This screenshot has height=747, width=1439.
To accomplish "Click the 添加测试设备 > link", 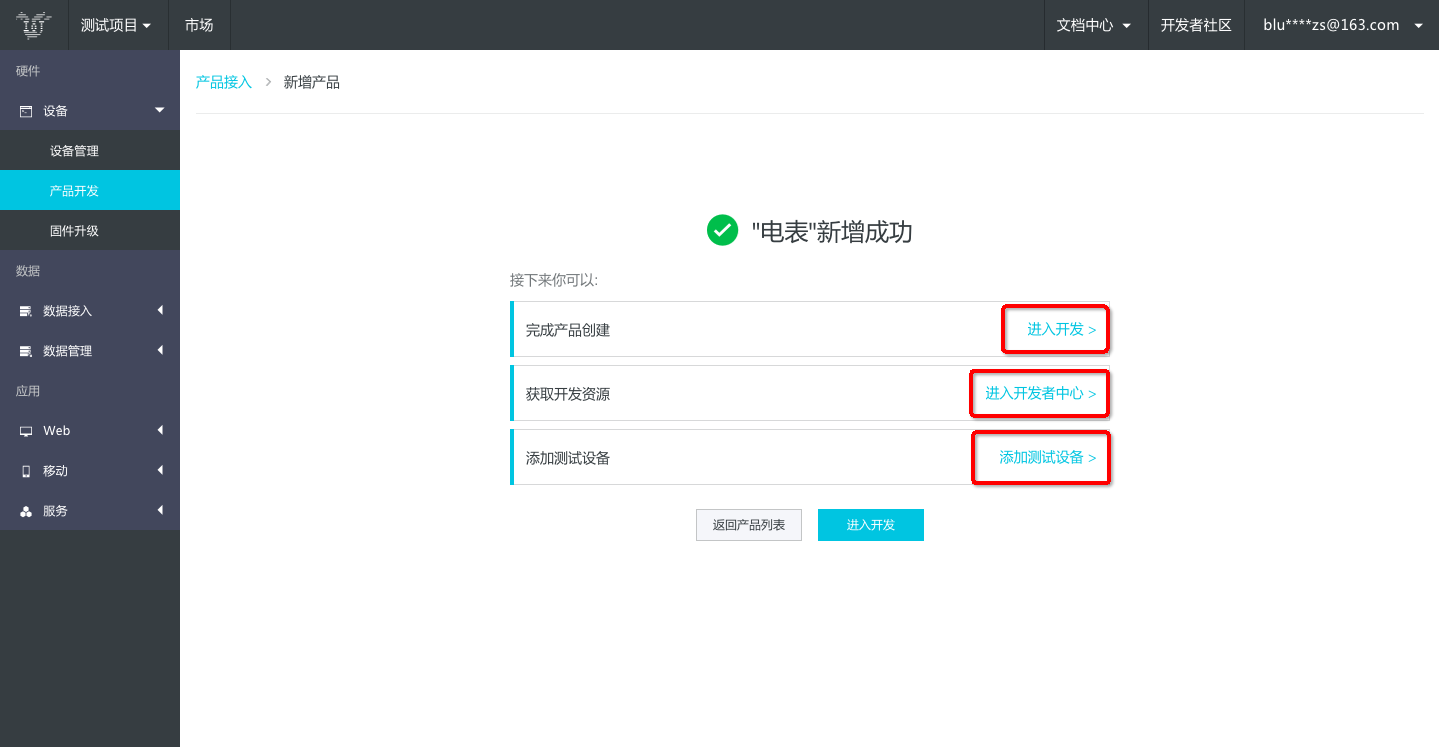I will coord(1047,457).
